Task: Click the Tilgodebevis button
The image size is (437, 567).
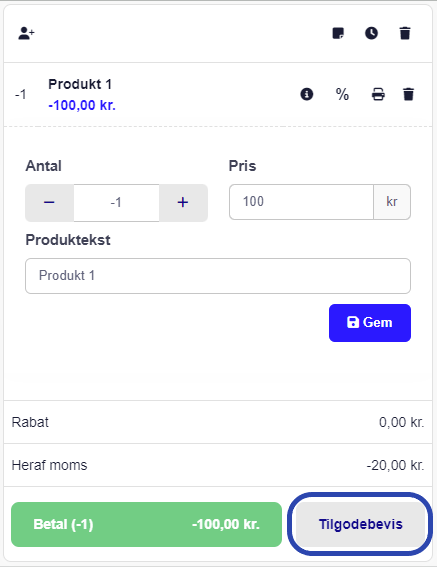Action: click(360, 524)
